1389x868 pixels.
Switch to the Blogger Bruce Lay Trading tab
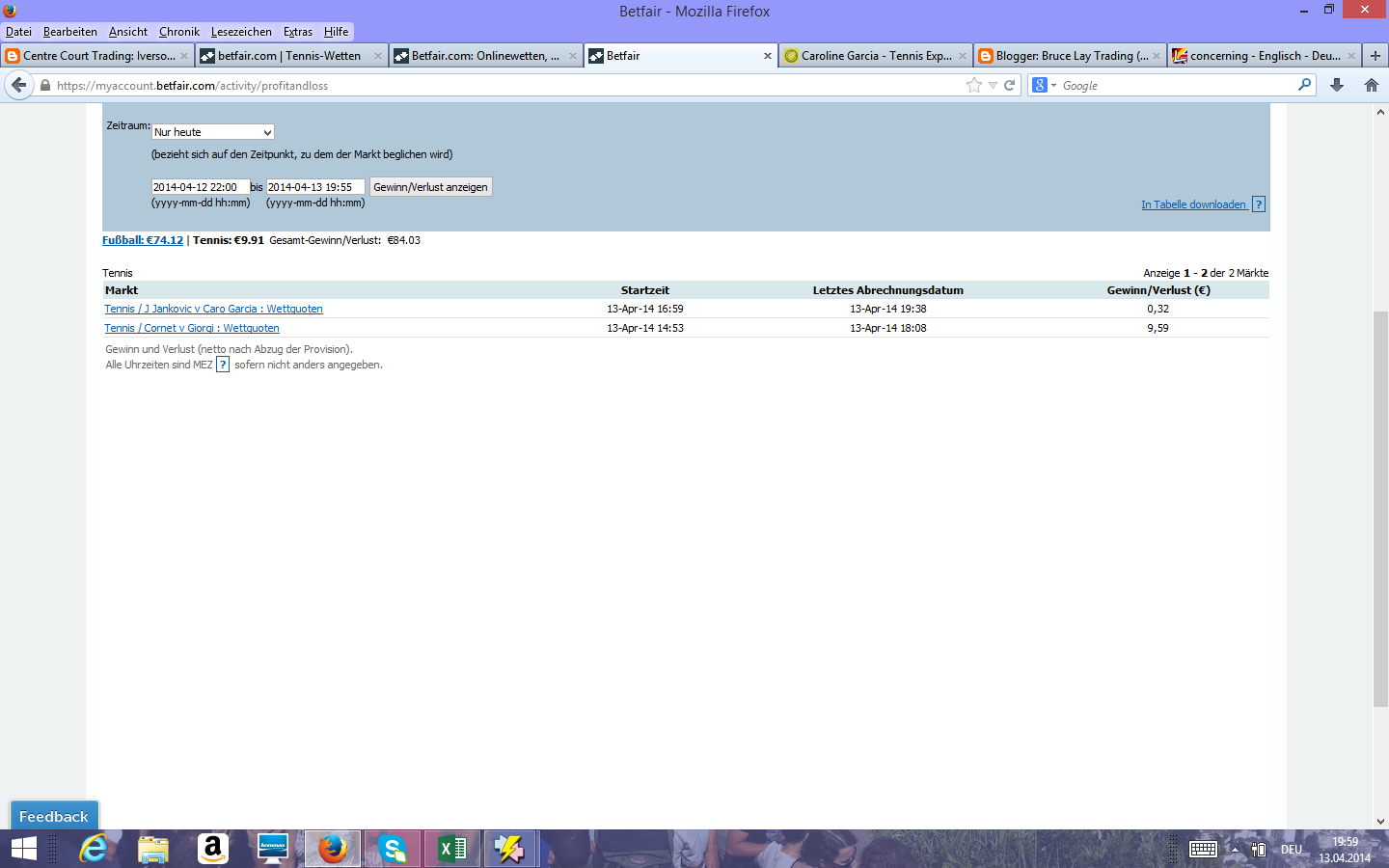1071,56
